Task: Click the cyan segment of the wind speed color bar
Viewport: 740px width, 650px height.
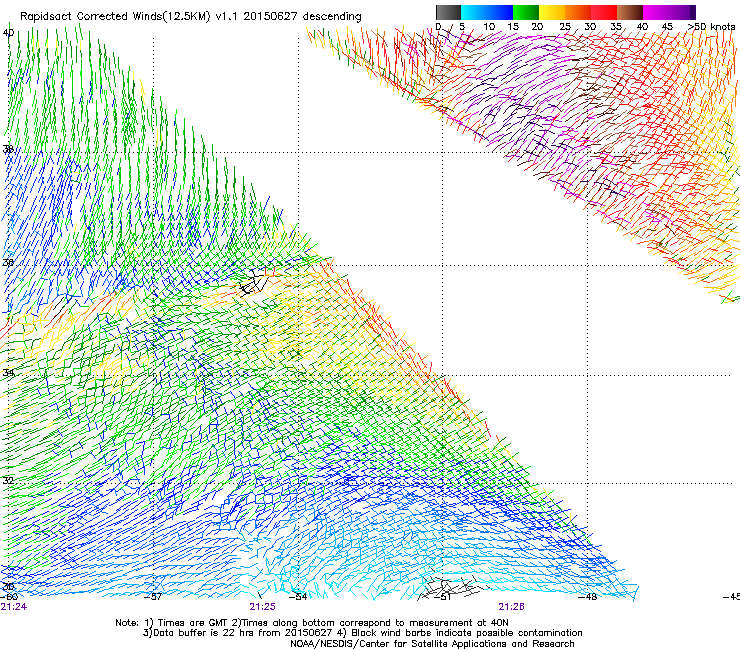Action: 473,12
